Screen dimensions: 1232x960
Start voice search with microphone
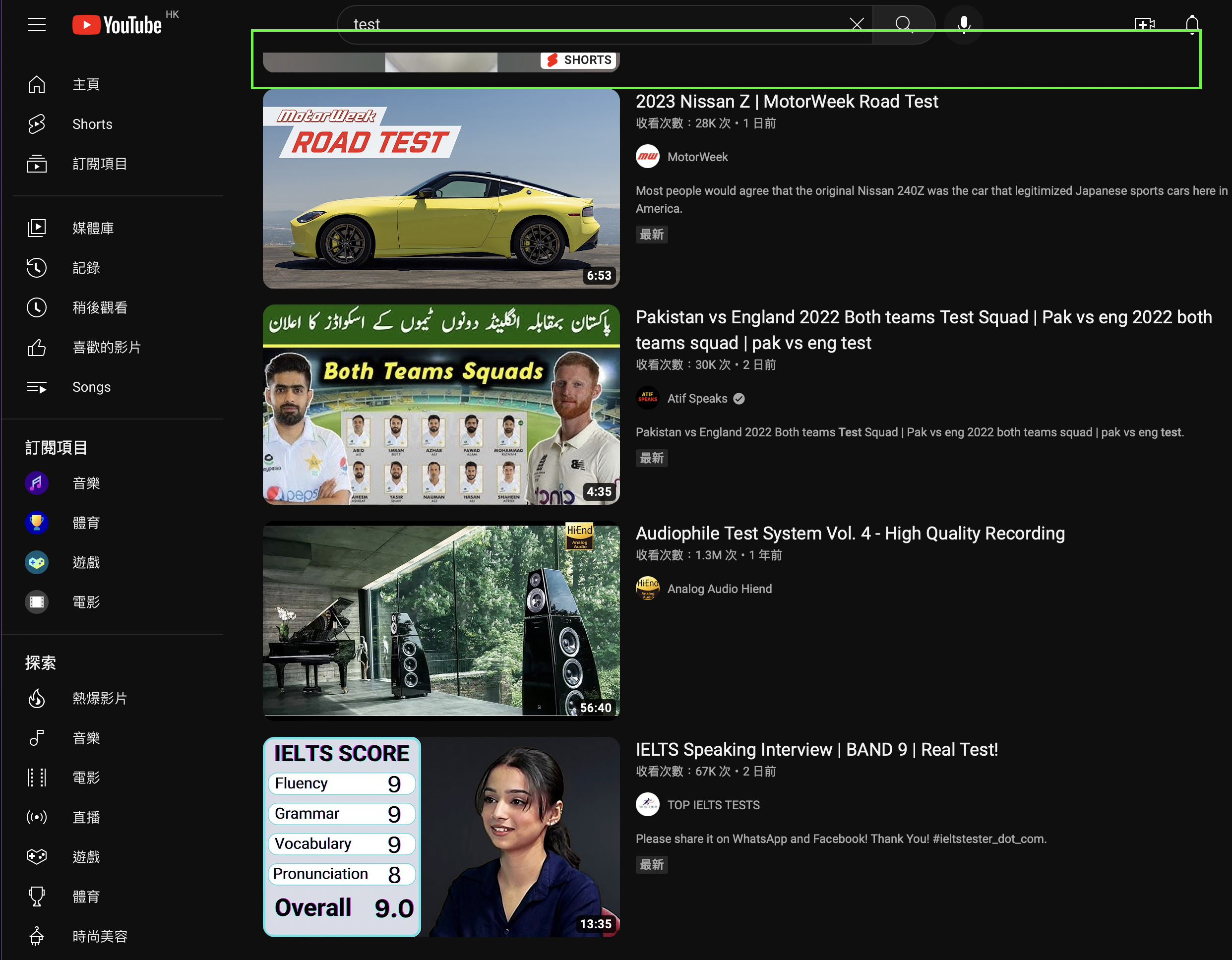[x=964, y=24]
